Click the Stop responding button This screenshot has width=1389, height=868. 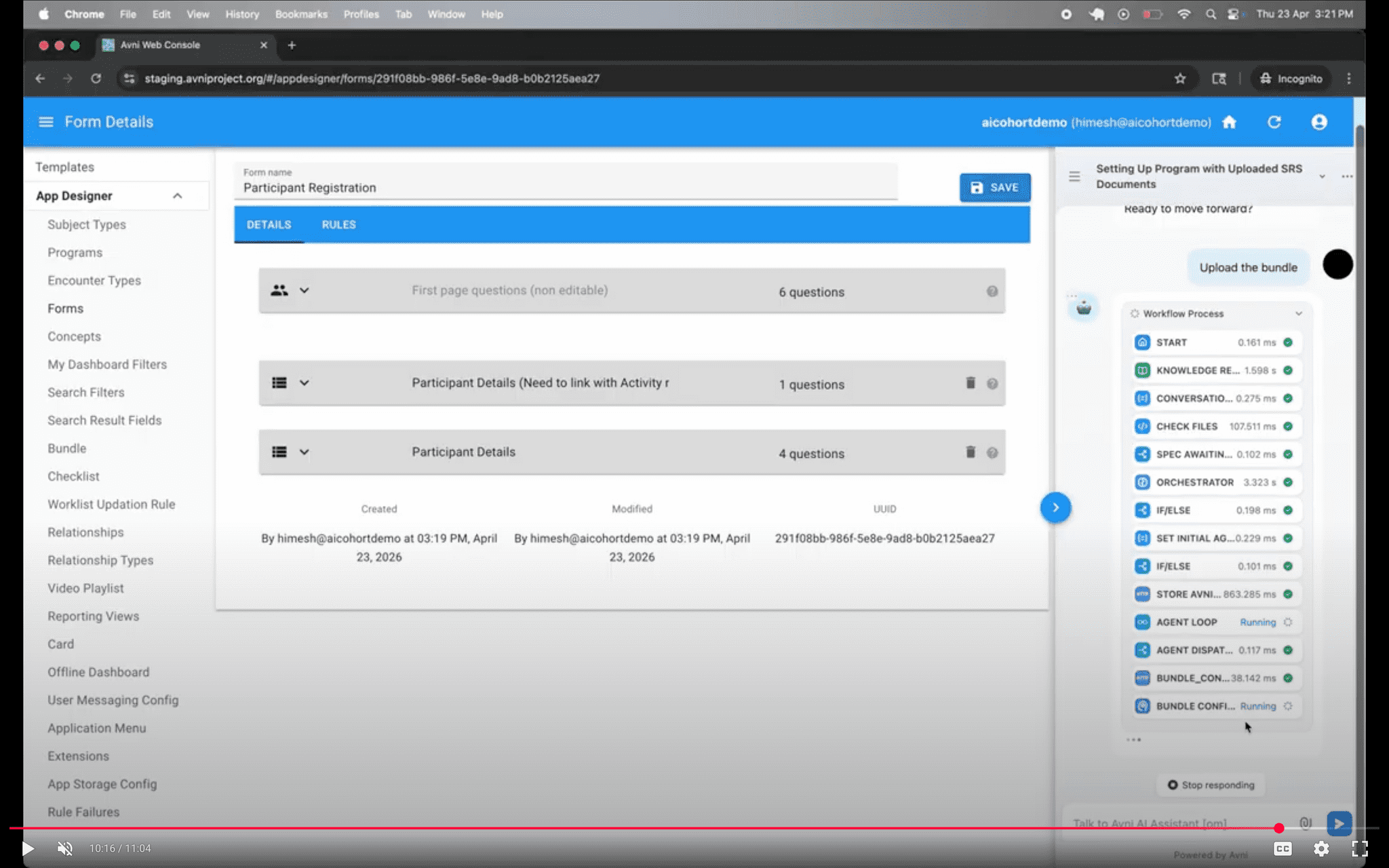1211,785
